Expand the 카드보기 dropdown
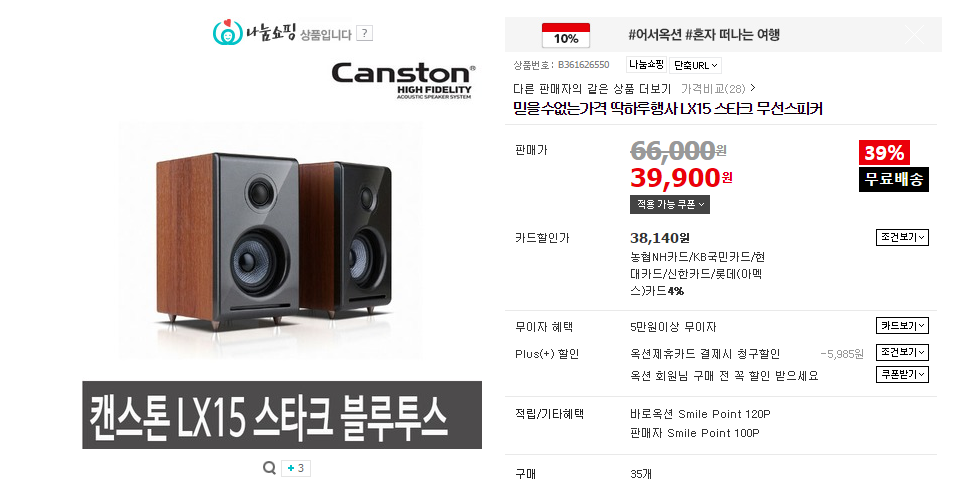 902,325
